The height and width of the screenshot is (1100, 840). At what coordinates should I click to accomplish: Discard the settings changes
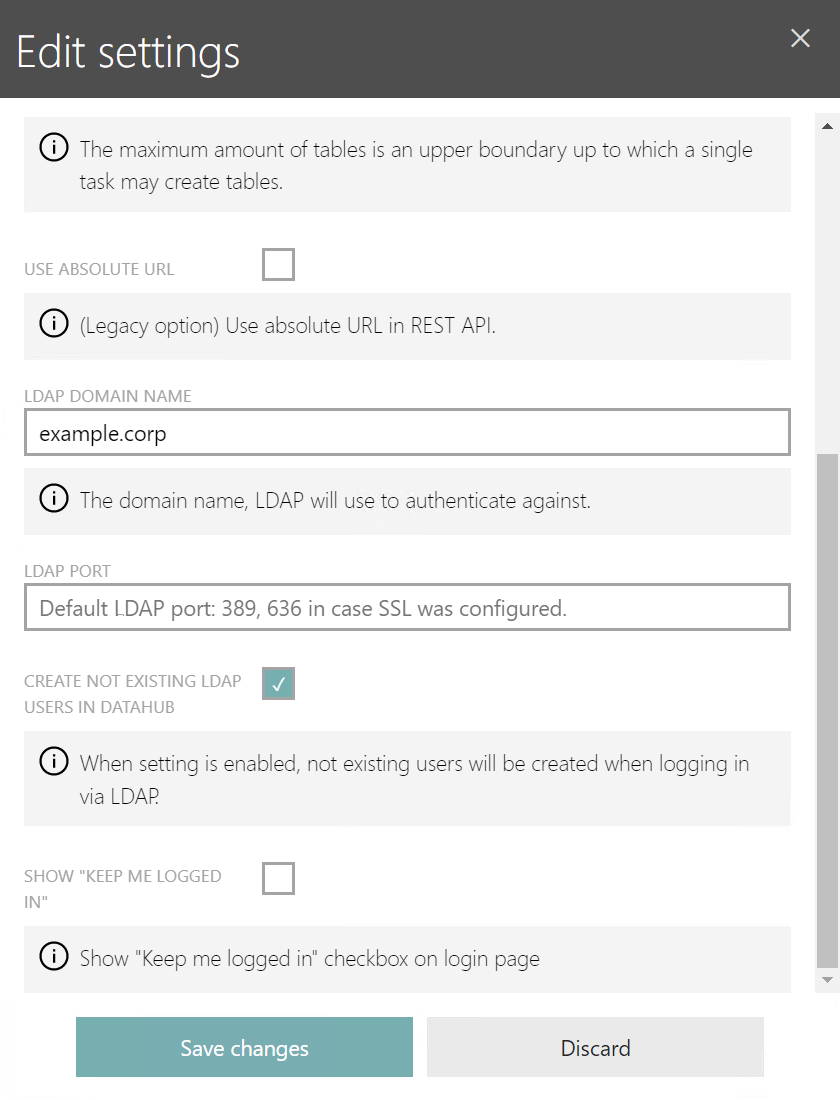coord(595,1047)
